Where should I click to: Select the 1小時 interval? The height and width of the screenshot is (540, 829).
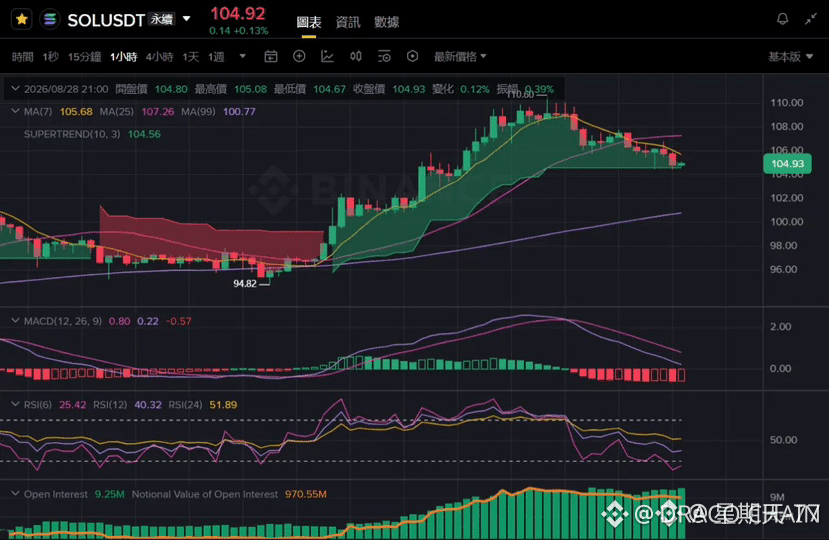pyautogui.click(x=123, y=57)
